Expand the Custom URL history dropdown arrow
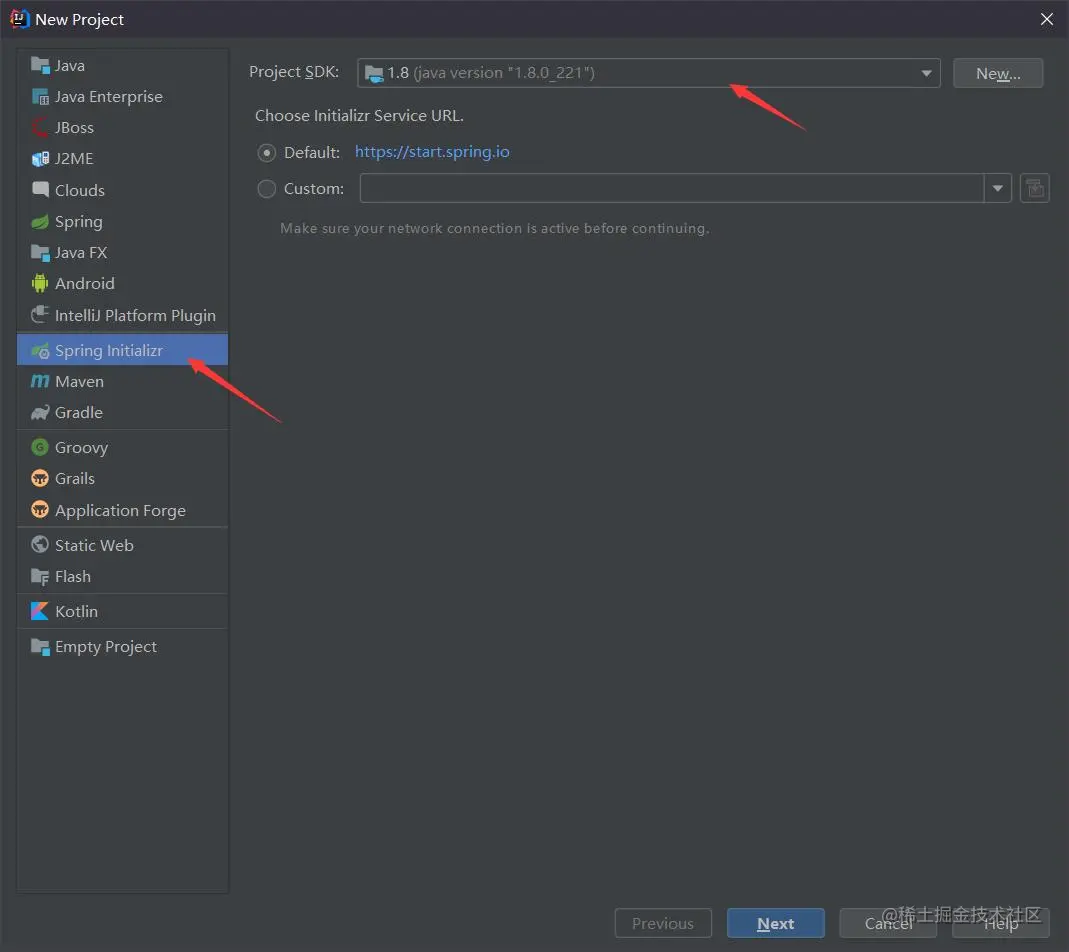The image size is (1069, 952). (x=997, y=188)
